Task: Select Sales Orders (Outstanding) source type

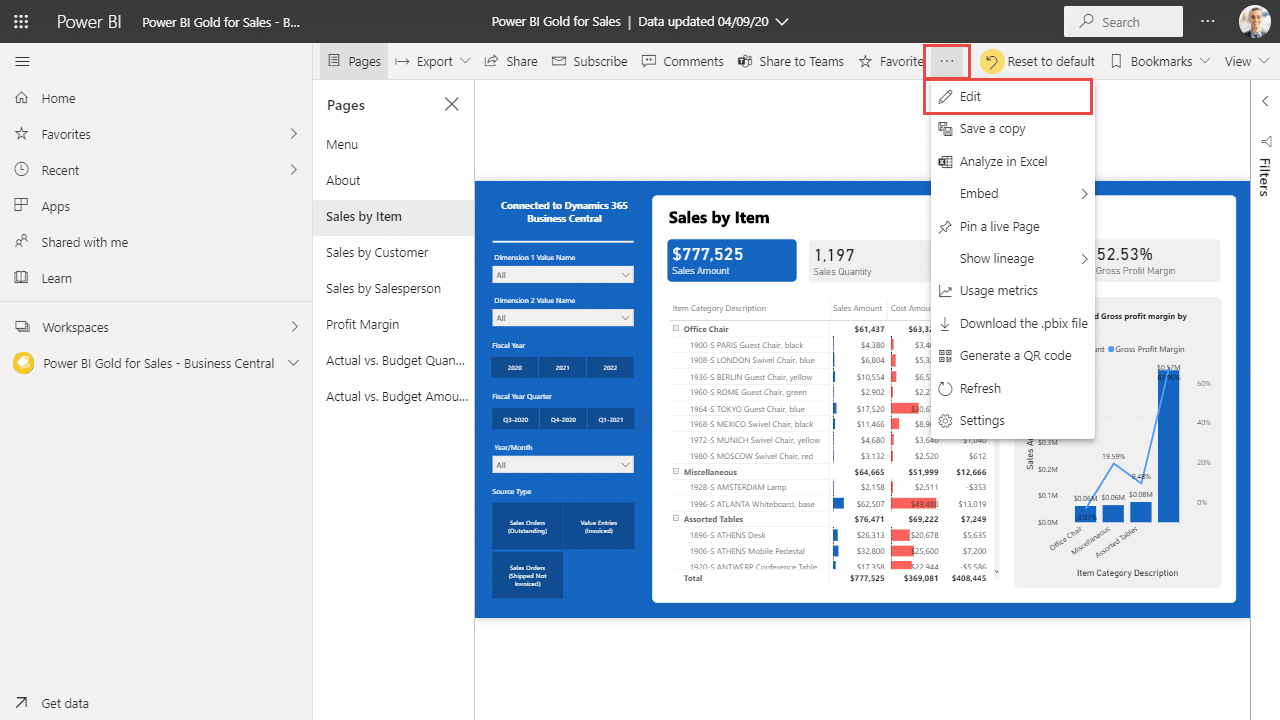Action: pyautogui.click(x=527, y=526)
